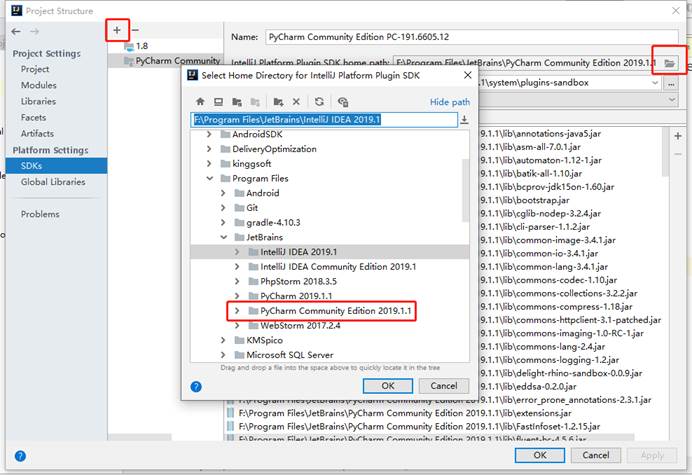Click the SDK Name input field
The image size is (692, 475).
472,37
